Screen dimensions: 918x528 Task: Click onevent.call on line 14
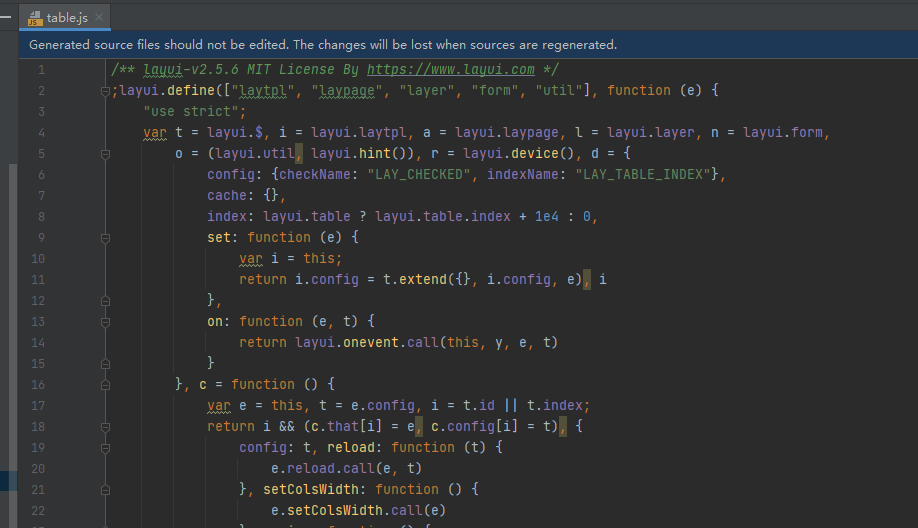tap(391, 342)
